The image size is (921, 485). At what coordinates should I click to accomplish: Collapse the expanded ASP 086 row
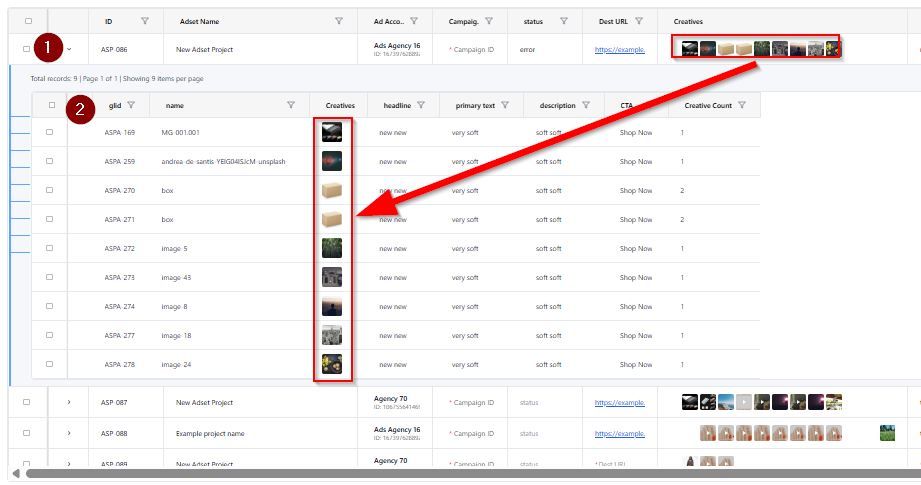pyautogui.click(x=69, y=49)
